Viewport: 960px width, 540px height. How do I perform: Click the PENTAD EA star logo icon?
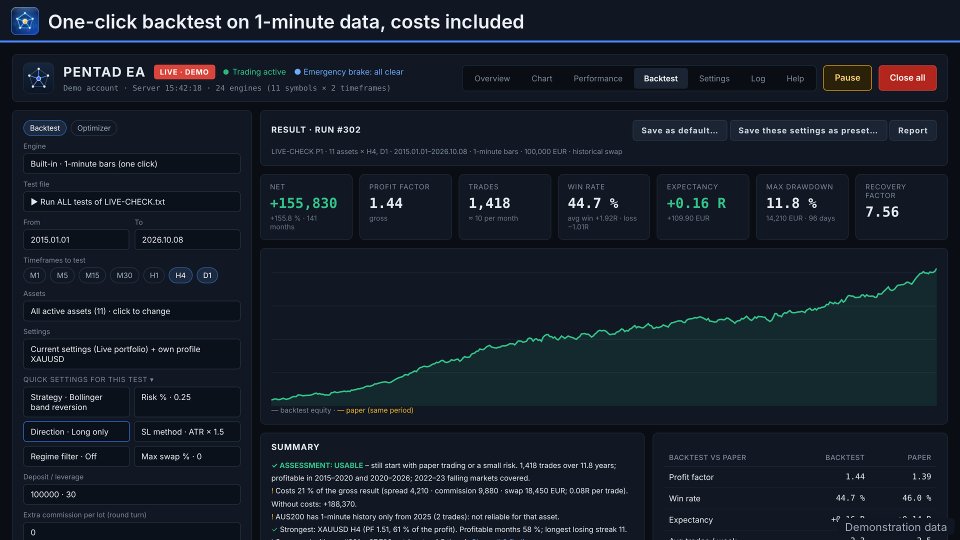(39, 78)
